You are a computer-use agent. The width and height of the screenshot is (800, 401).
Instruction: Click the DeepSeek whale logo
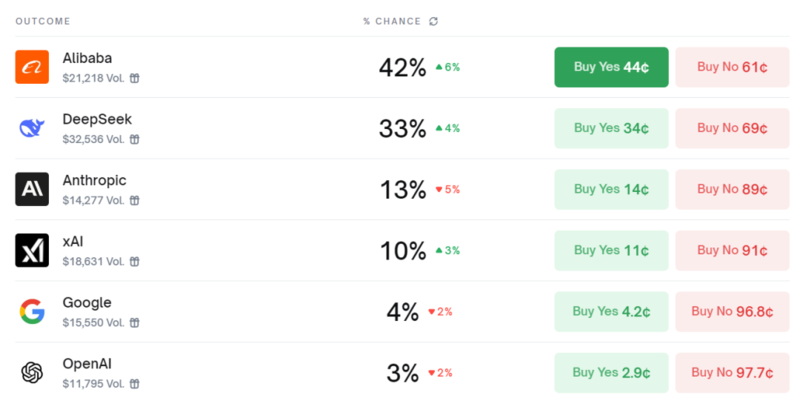tap(32, 128)
